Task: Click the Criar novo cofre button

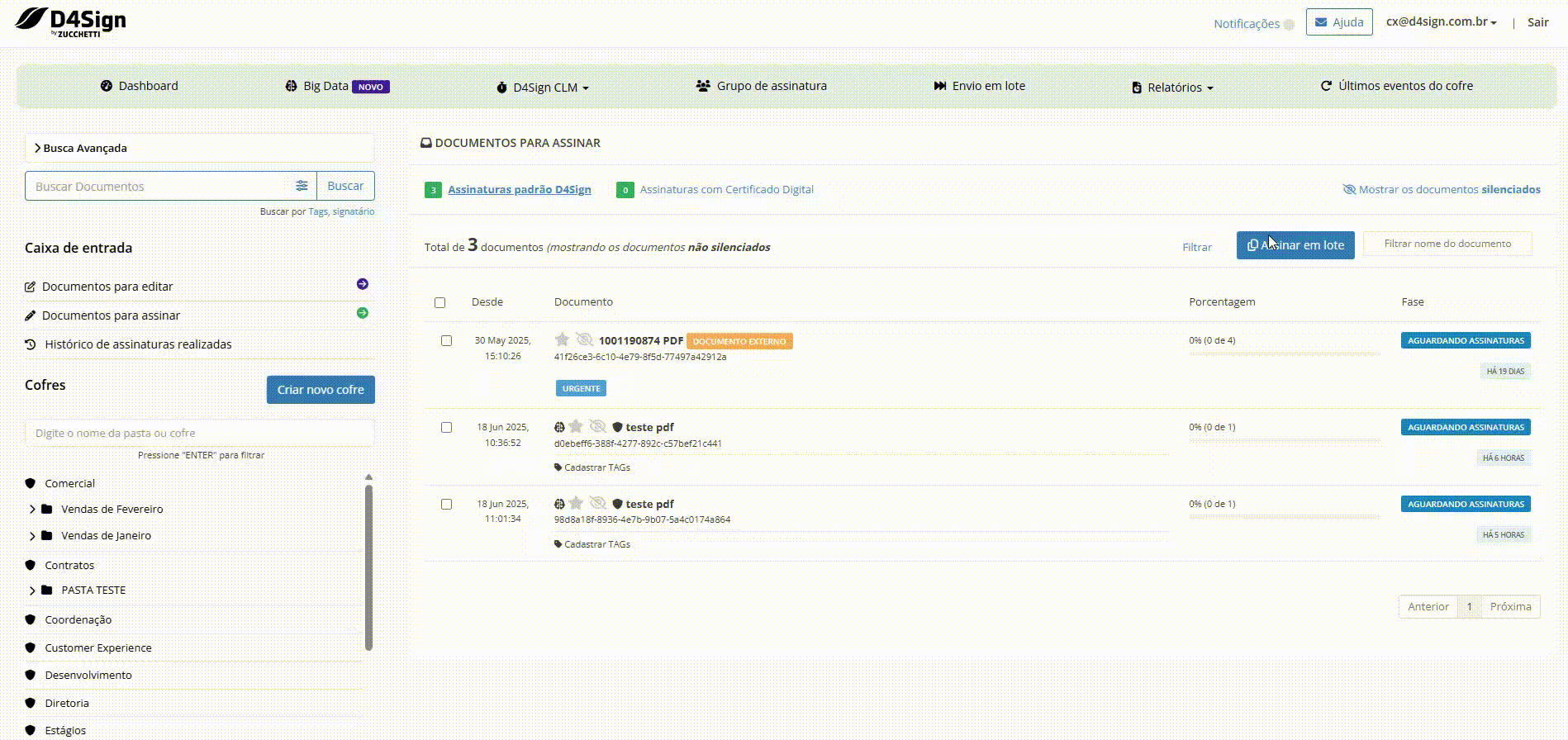Action: 321,390
